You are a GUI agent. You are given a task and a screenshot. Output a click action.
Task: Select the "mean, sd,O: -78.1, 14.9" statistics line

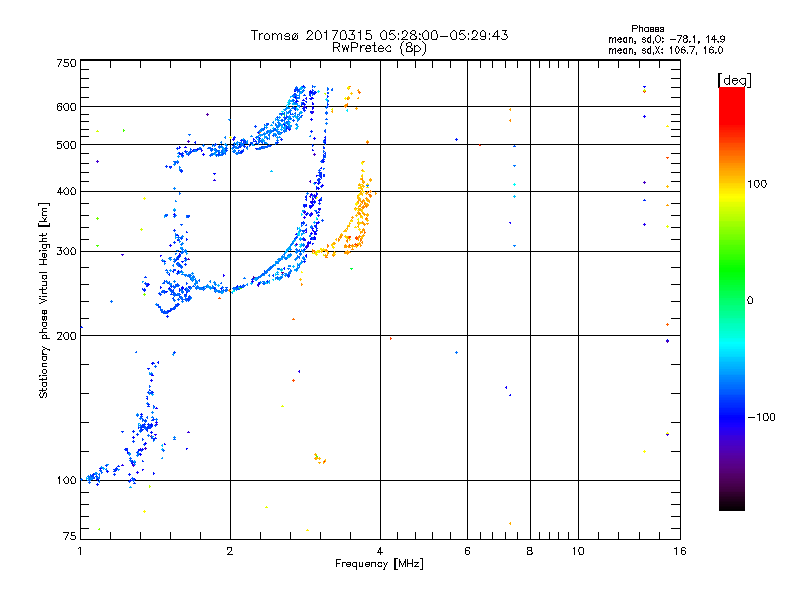point(666,39)
